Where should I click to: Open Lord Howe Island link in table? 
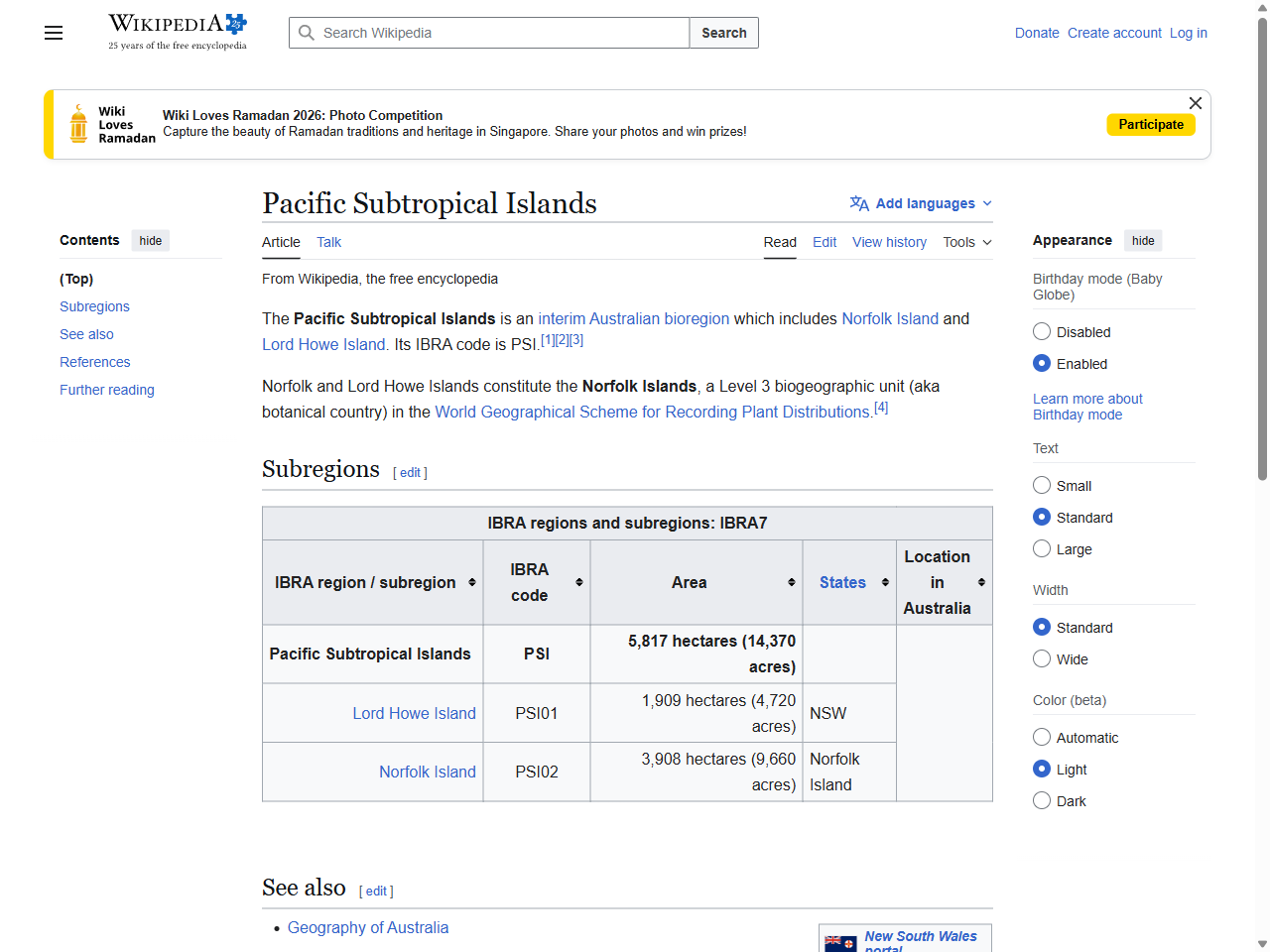414,713
